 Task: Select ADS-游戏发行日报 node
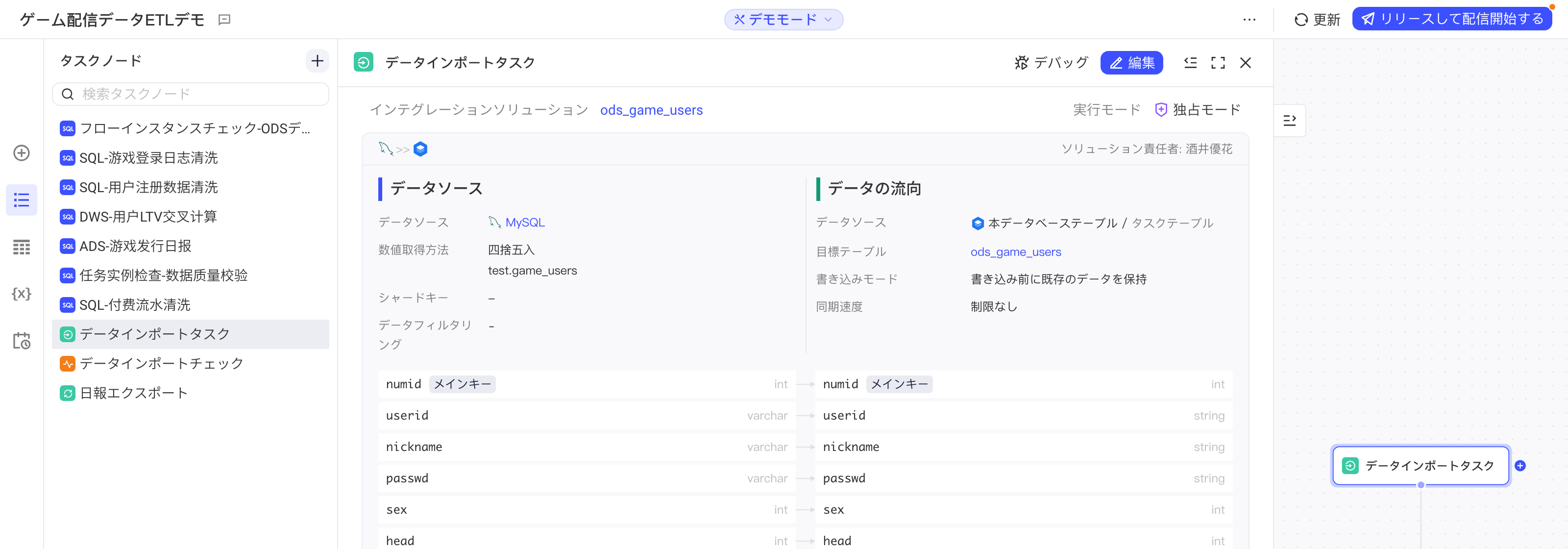(191, 246)
